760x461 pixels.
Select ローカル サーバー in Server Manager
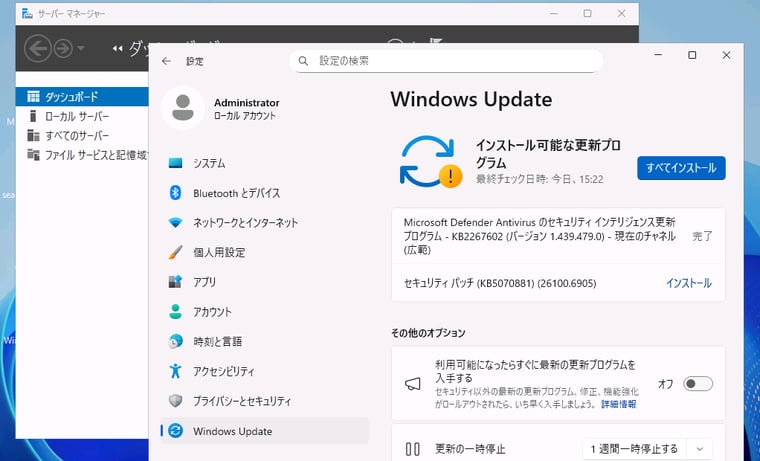82,116
